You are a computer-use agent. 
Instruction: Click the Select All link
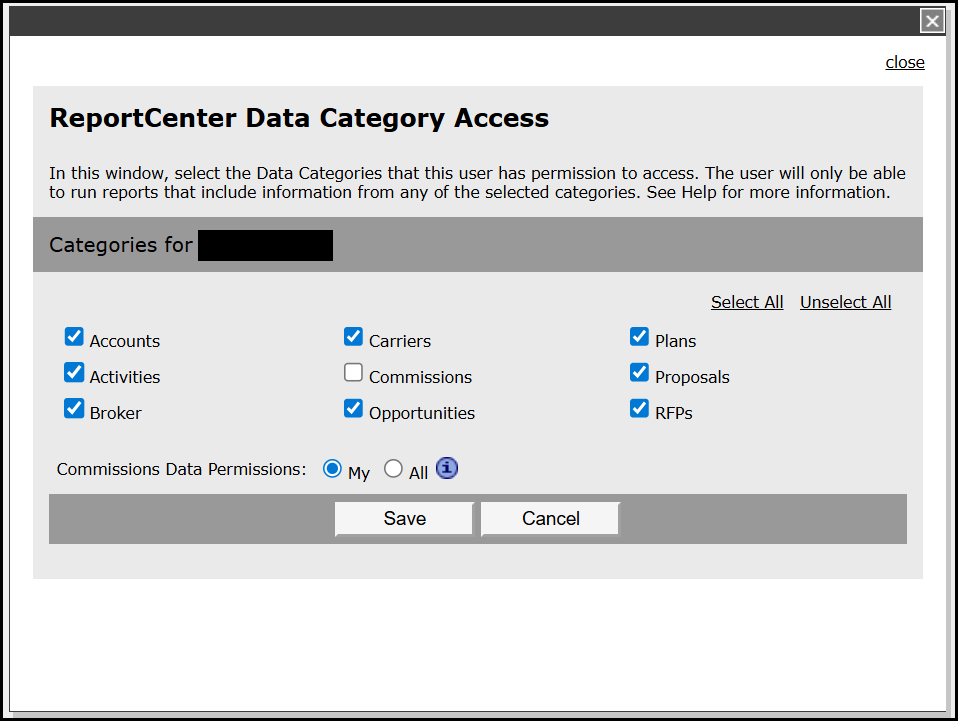tap(747, 302)
